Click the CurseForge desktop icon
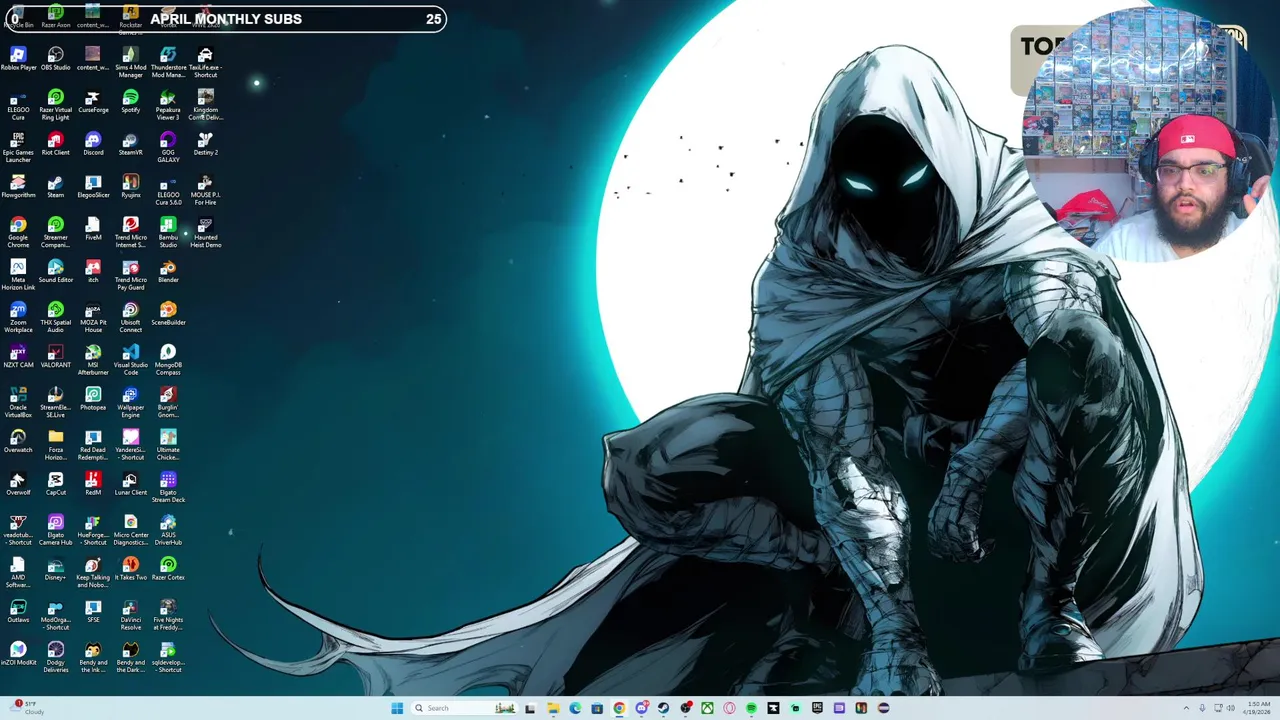 tap(93, 101)
